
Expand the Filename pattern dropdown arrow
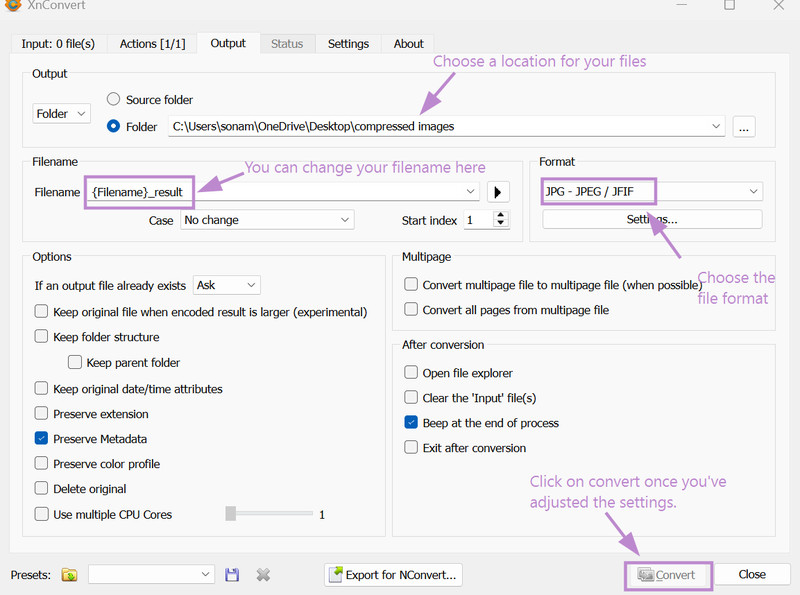pyautogui.click(x=470, y=192)
